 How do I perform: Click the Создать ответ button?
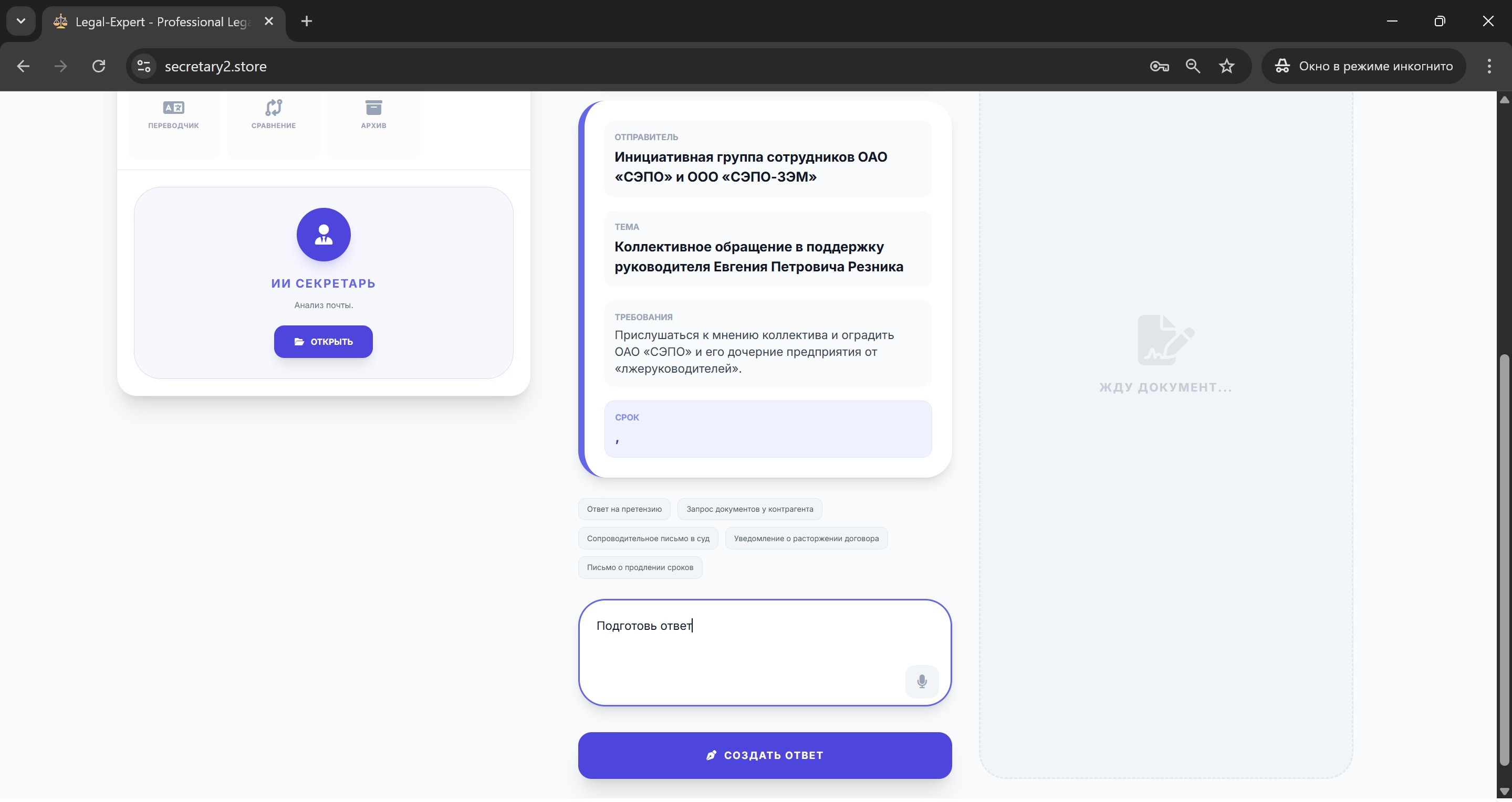[764, 756]
